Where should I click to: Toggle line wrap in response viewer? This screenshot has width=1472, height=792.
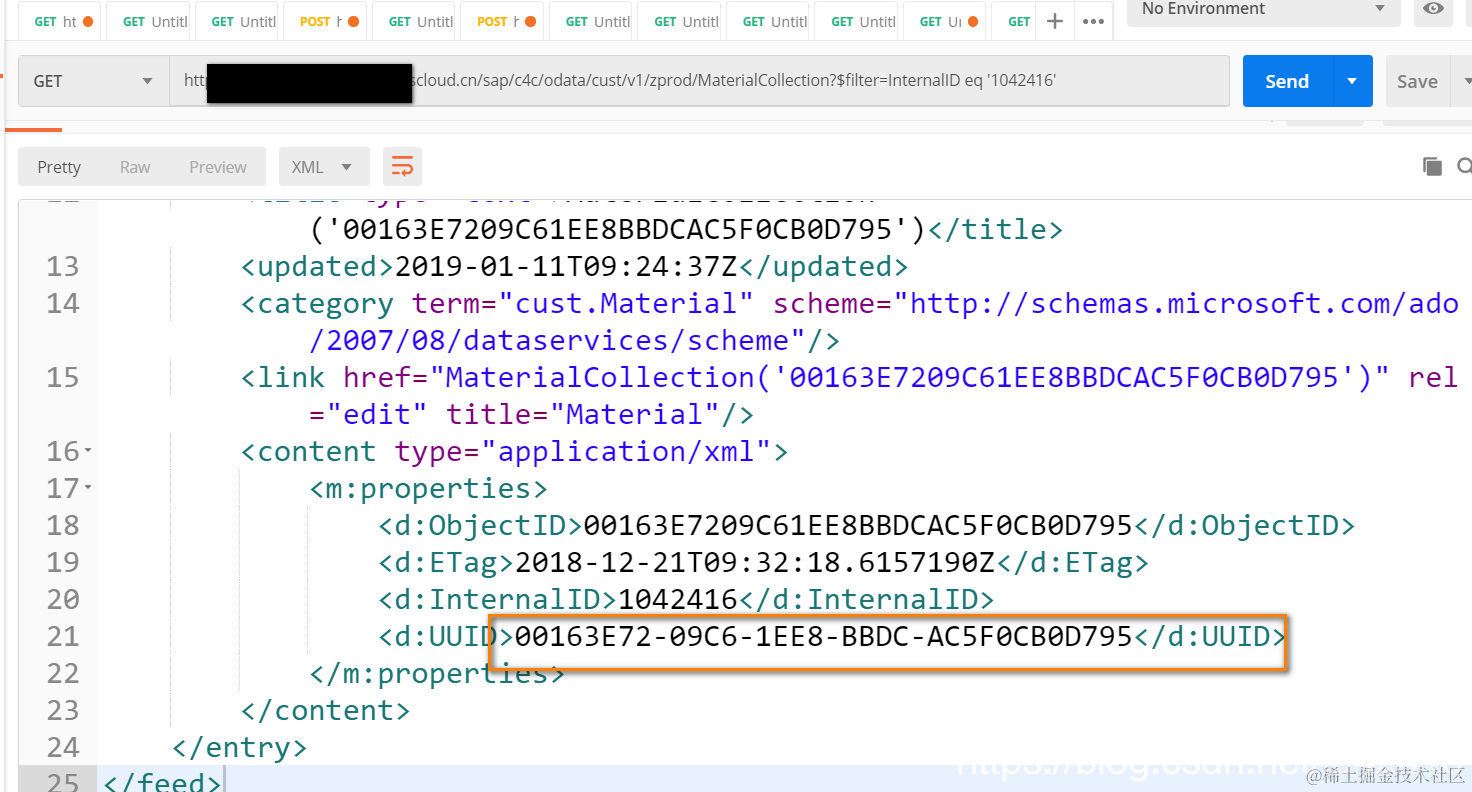click(x=402, y=167)
